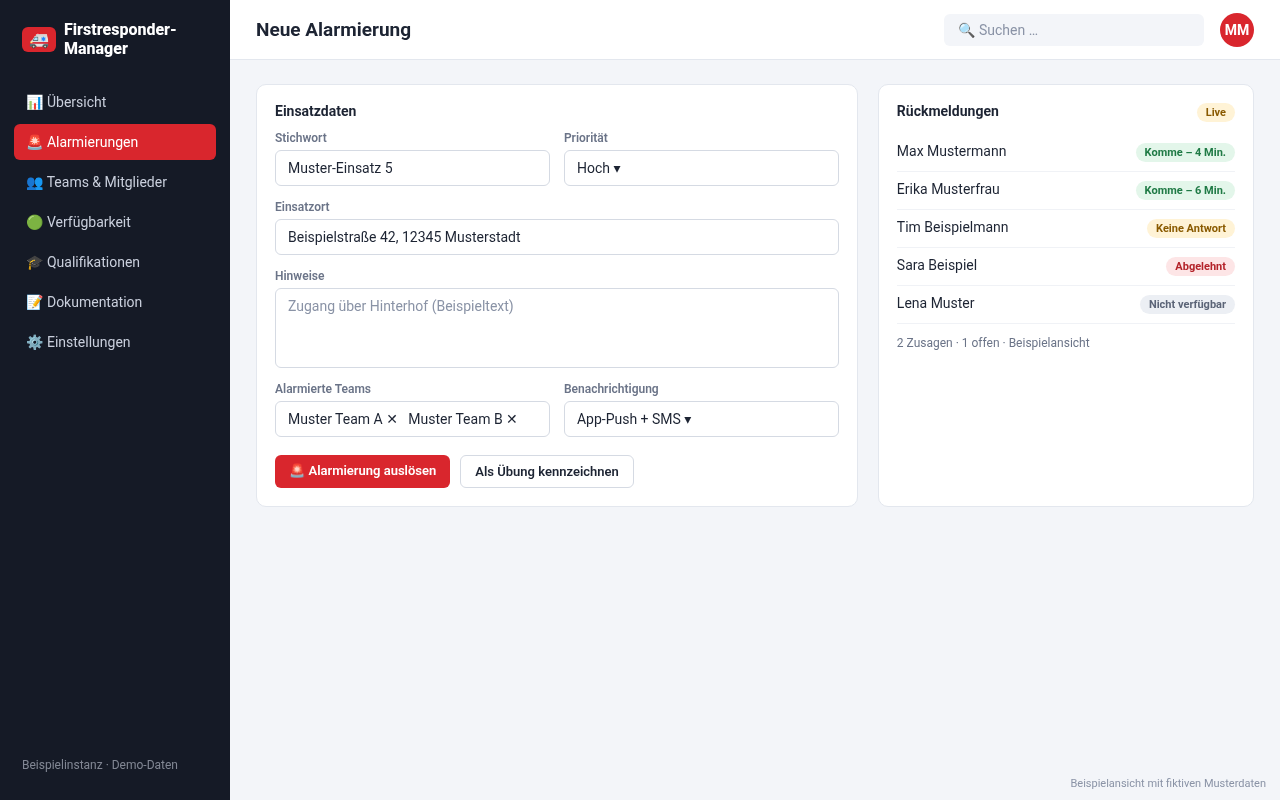
Task: Click the 'Nicht verfügbar' status badge
Action: click(x=1187, y=304)
